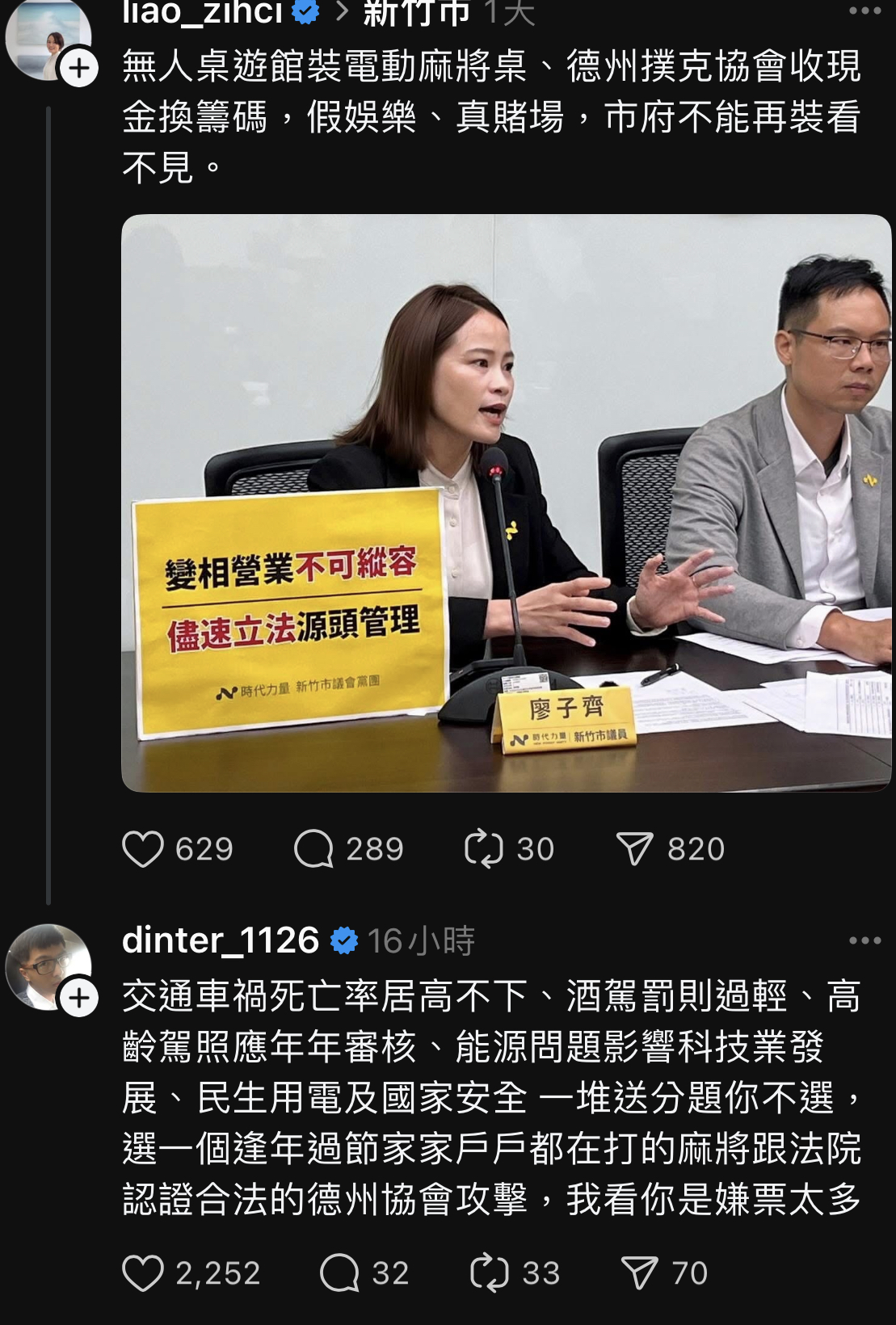
Task: Share the liao_zihci post showing 820
Action: point(634,849)
